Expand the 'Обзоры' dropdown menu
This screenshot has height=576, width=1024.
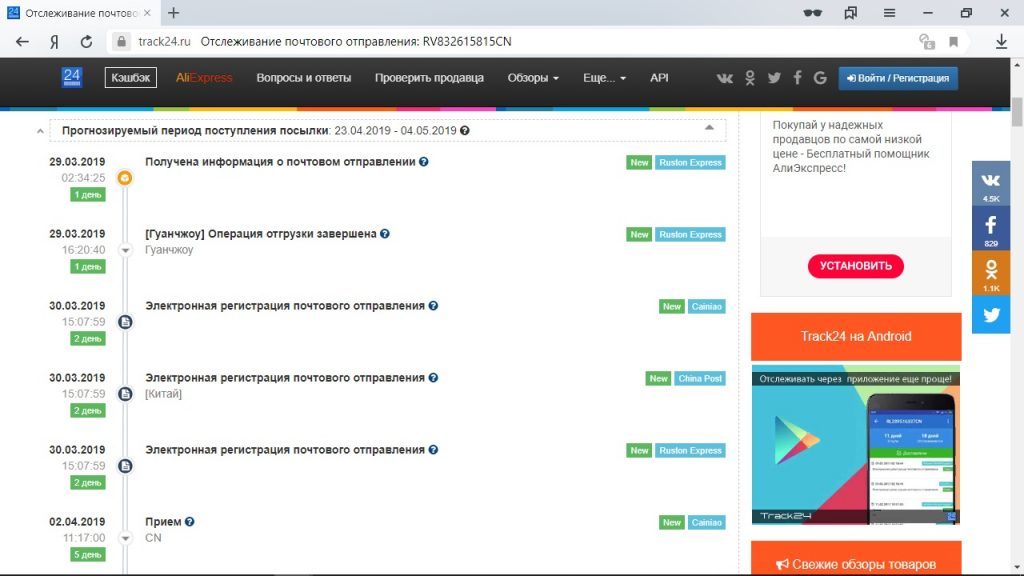533,78
